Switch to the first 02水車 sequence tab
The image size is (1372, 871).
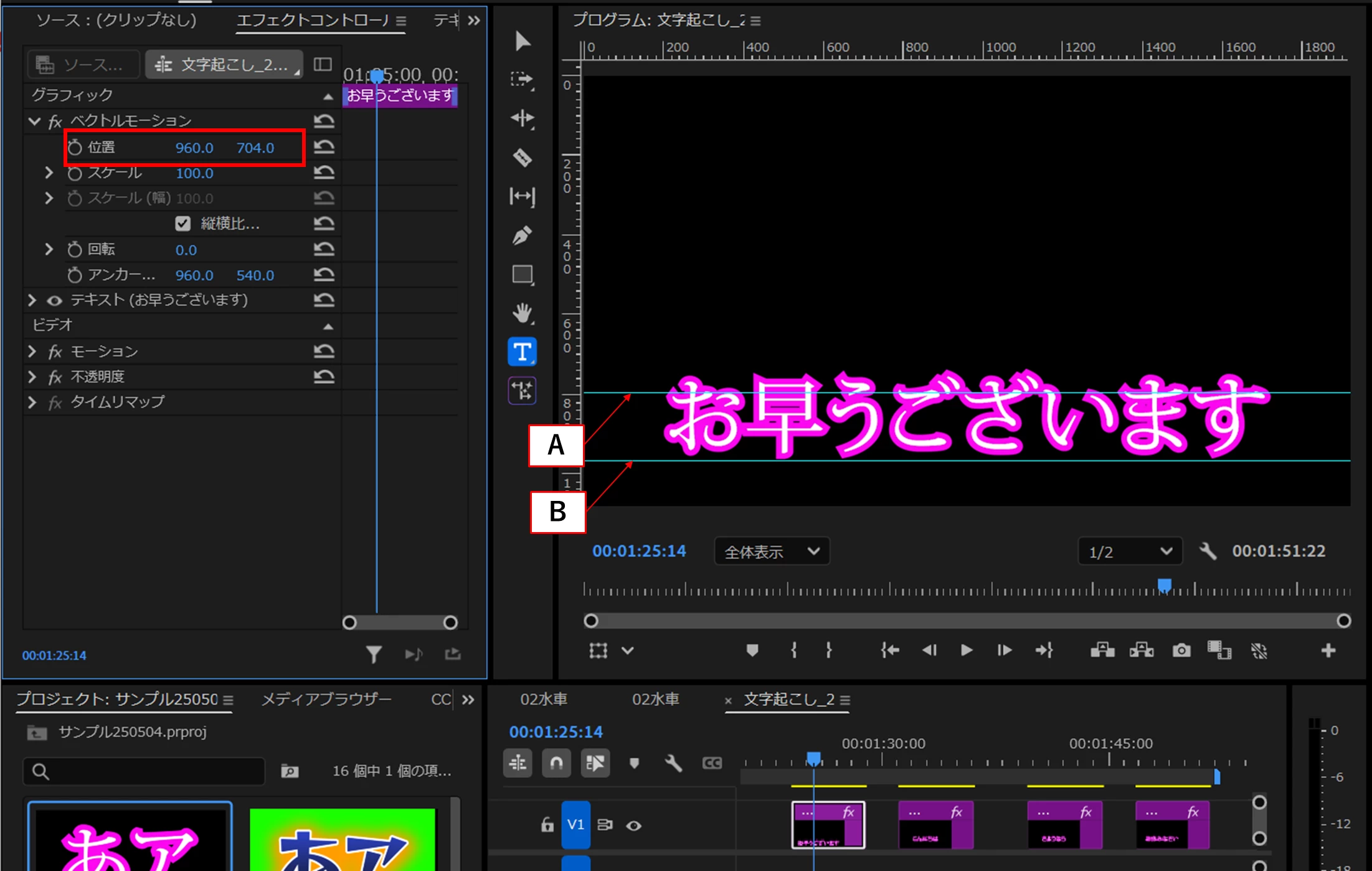(544, 700)
